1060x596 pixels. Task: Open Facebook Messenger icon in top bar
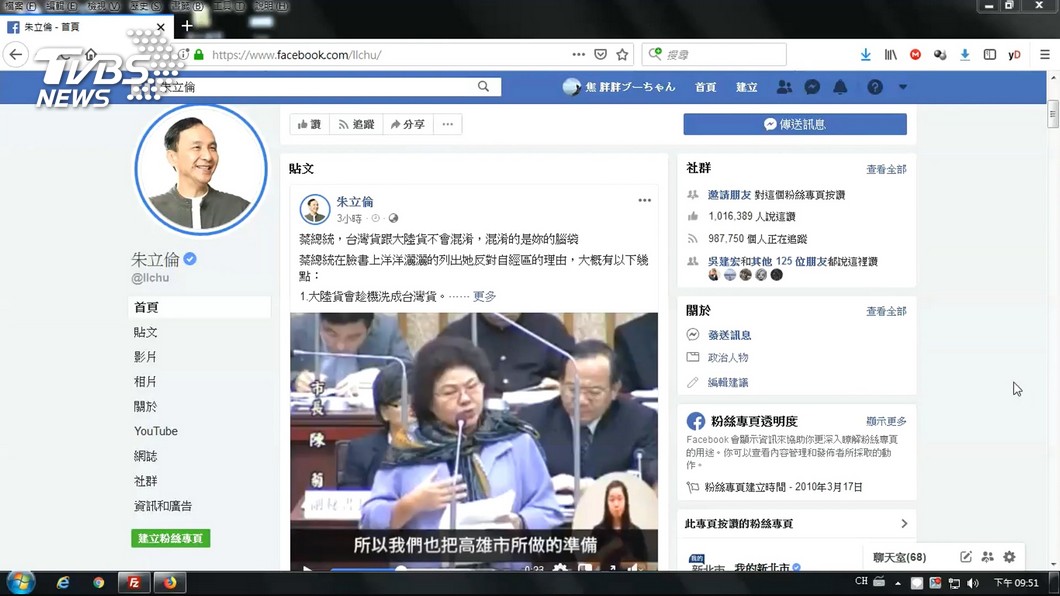(812, 86)
